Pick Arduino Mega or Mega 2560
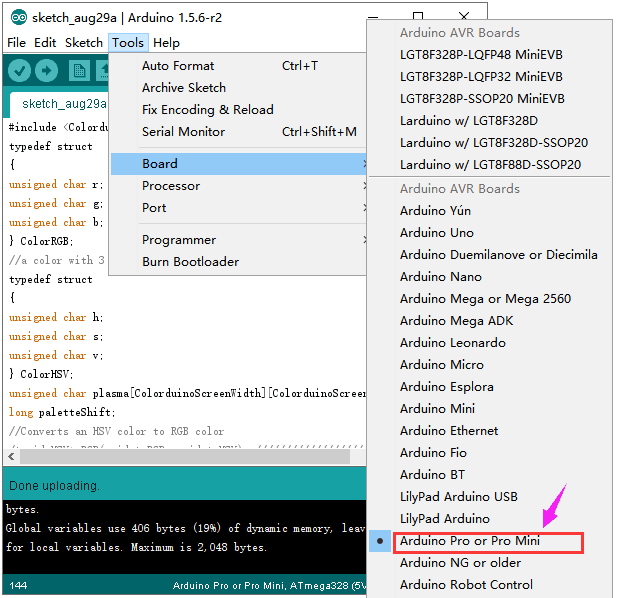 click(x=490, y=299)
